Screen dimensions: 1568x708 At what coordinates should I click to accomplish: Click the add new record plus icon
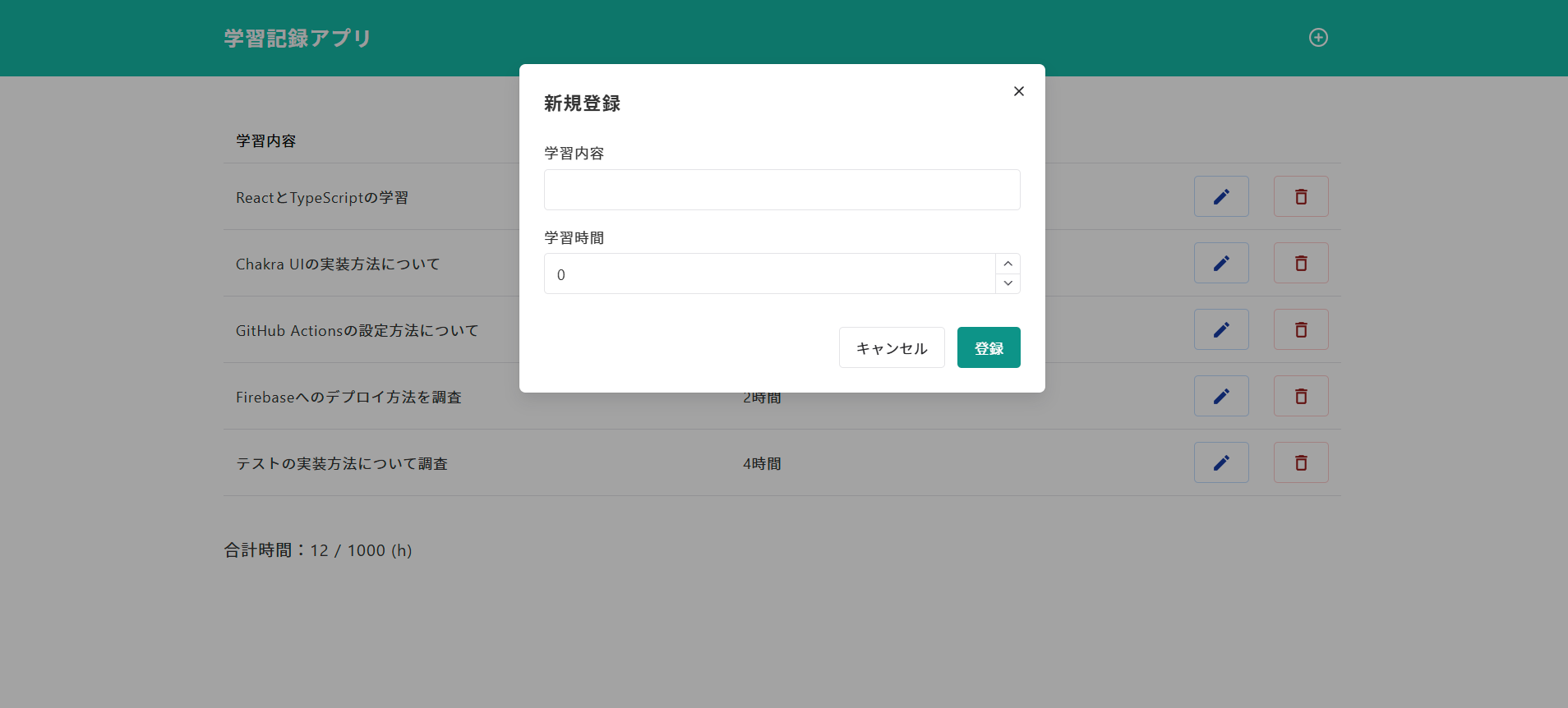(x=1318, y=38)
